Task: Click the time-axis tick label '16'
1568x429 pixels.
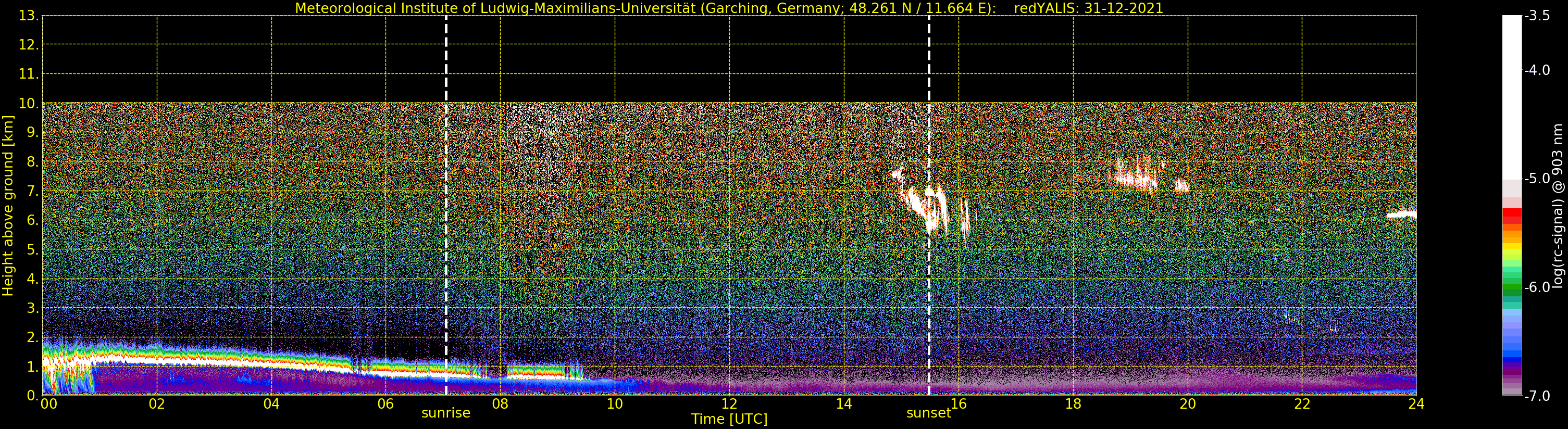Action: (959, 404)
